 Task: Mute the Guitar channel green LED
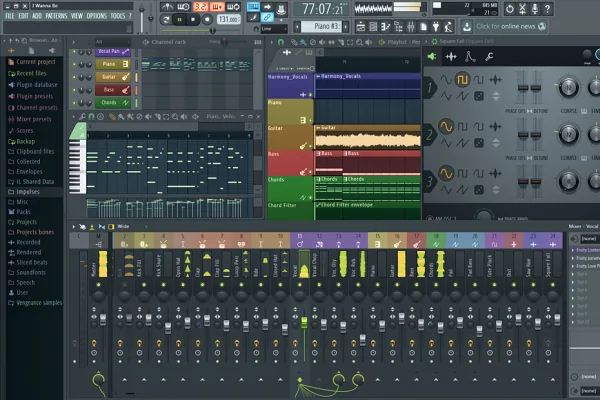point(74,77)
